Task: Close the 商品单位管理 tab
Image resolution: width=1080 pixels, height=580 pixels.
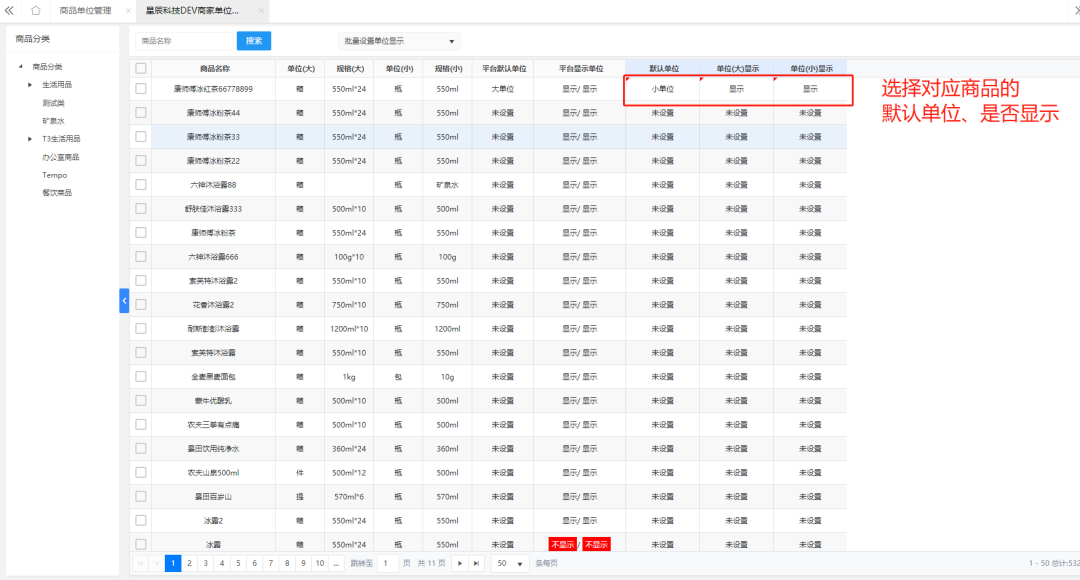Action: (x=127, y=11)
